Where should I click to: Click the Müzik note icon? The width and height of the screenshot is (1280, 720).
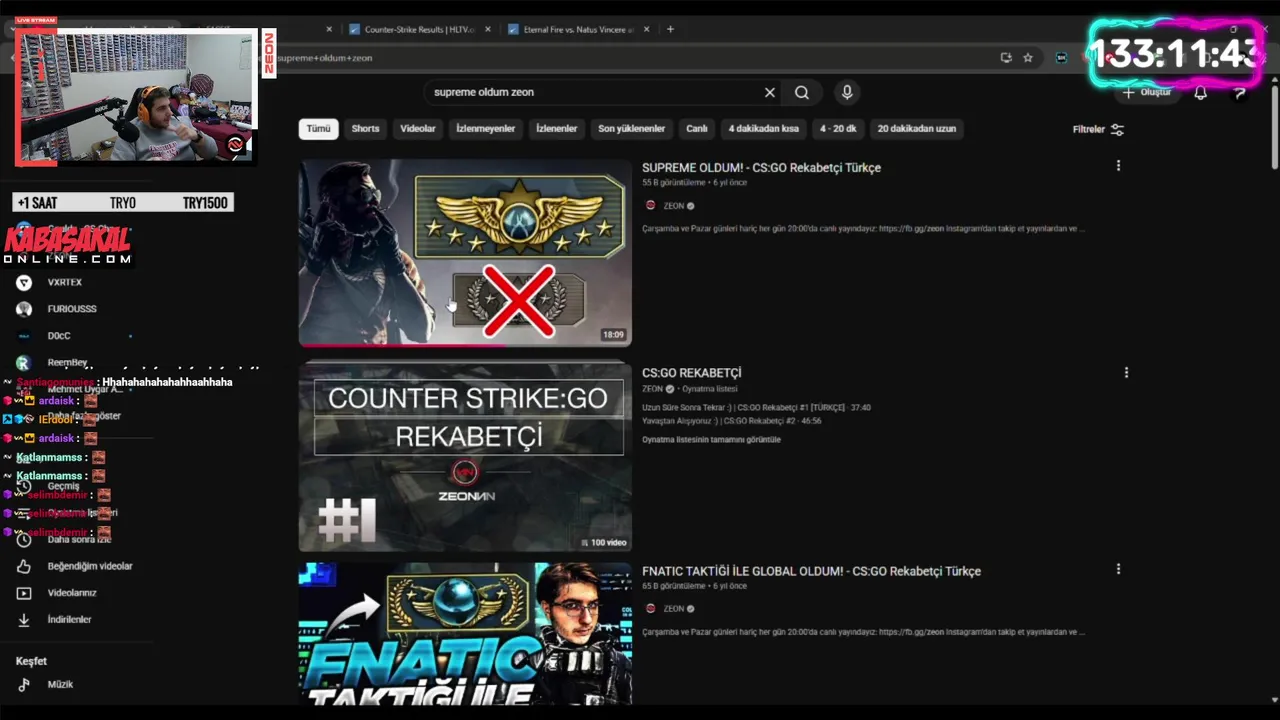pos(24,685)
